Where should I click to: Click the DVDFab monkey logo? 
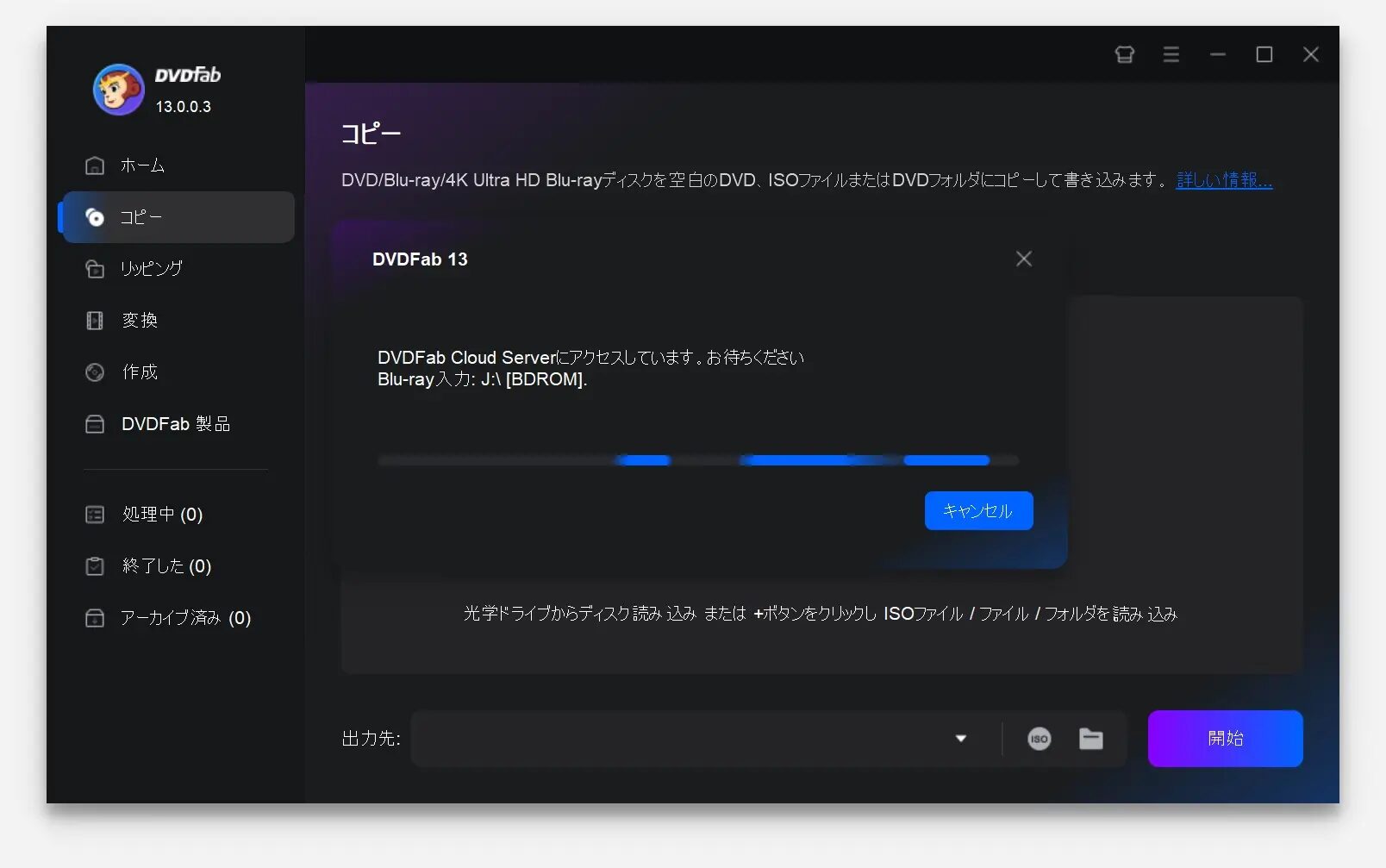pos(118,90)
